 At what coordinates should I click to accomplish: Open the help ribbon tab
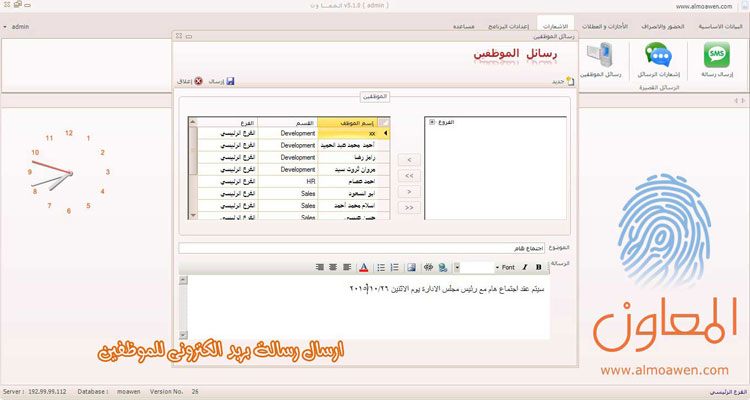tap(463, 26)
